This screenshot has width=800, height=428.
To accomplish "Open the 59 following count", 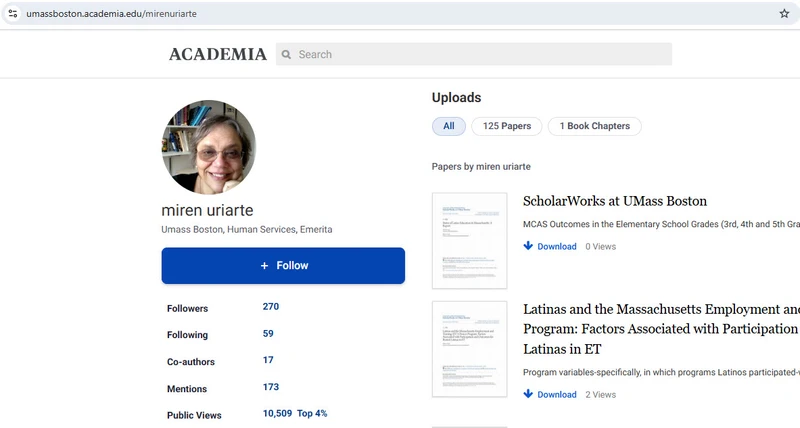I will [268, 334].
